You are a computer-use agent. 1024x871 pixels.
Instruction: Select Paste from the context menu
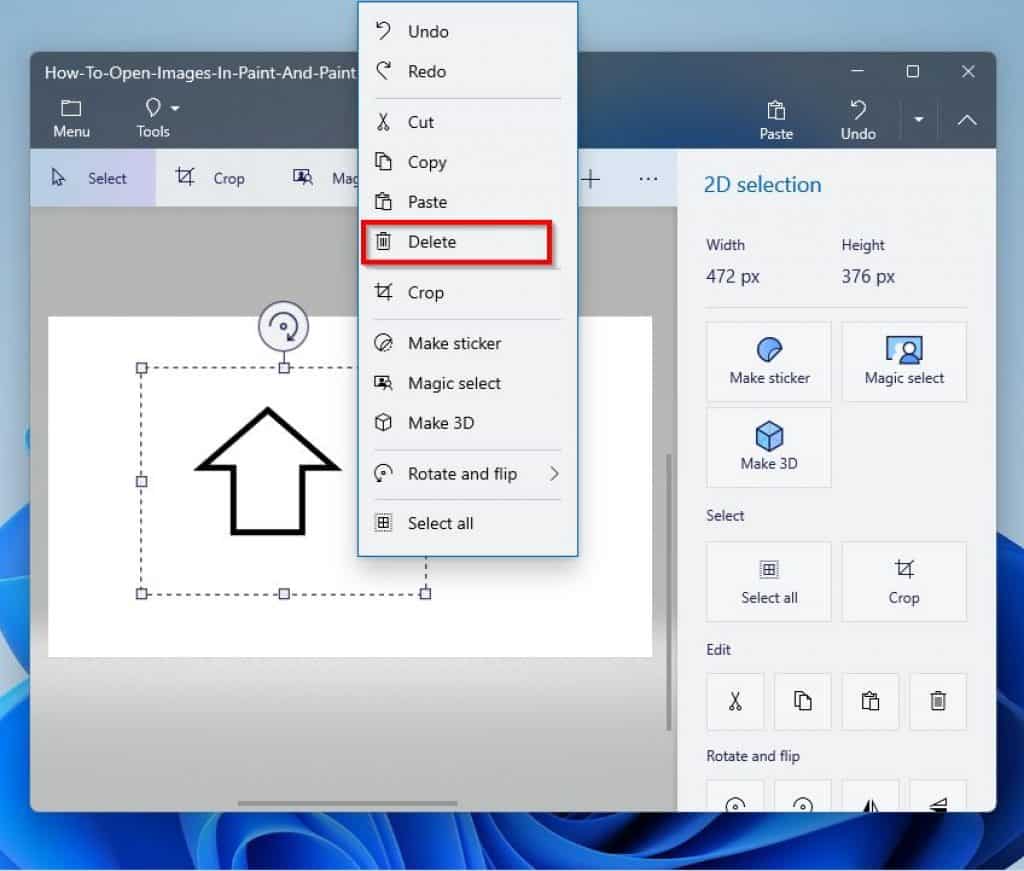point(468,202)
